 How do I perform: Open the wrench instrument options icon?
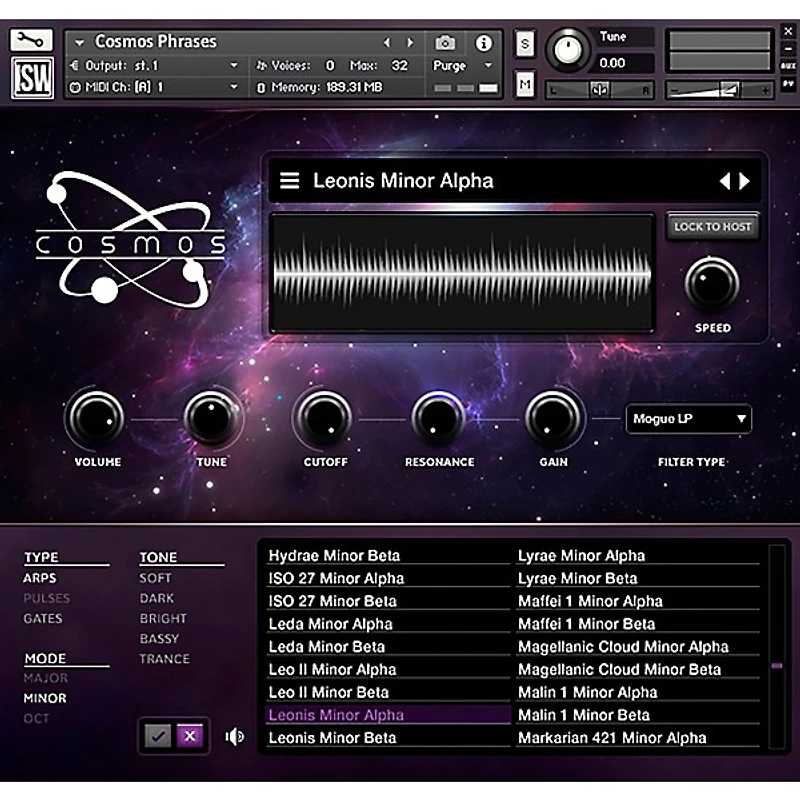pyautogui.click(x=32, y=39)
